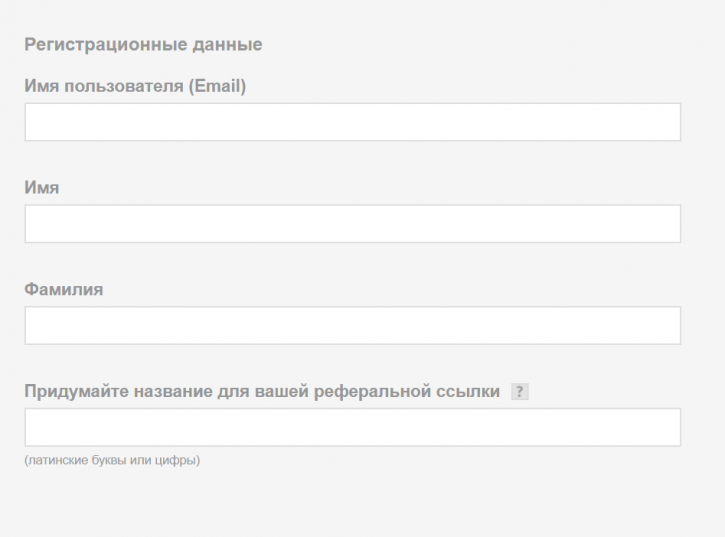
Task: Open the question mark help icon
Action: 520,392
